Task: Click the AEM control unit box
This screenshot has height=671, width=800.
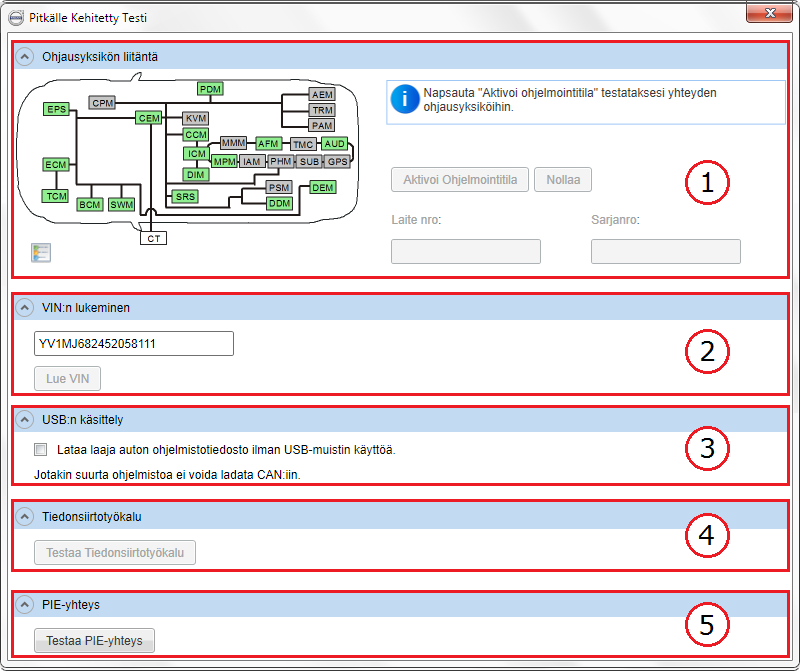Action: pos(322,94)
